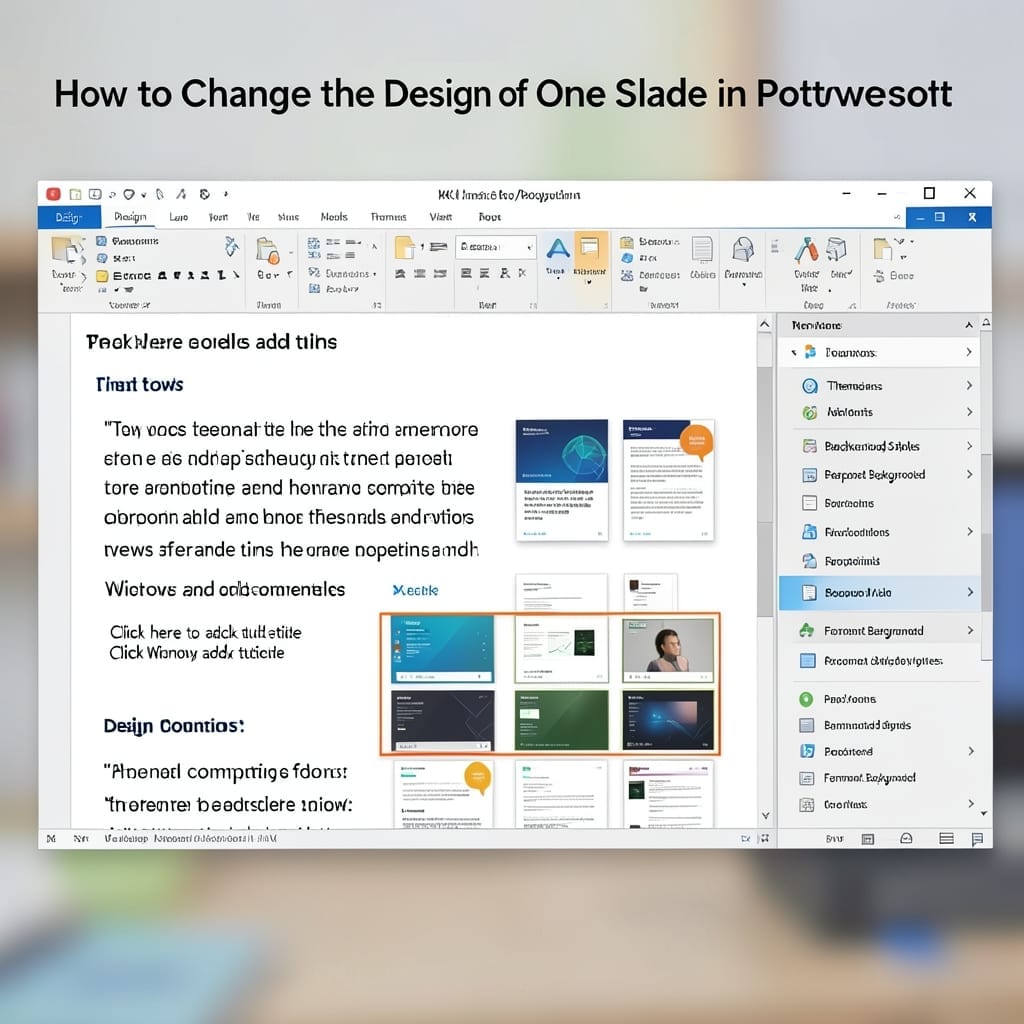Select the teal design thumbnail in orange box
This screenshot has height=1024, width=1024.
tap(442, 649)
